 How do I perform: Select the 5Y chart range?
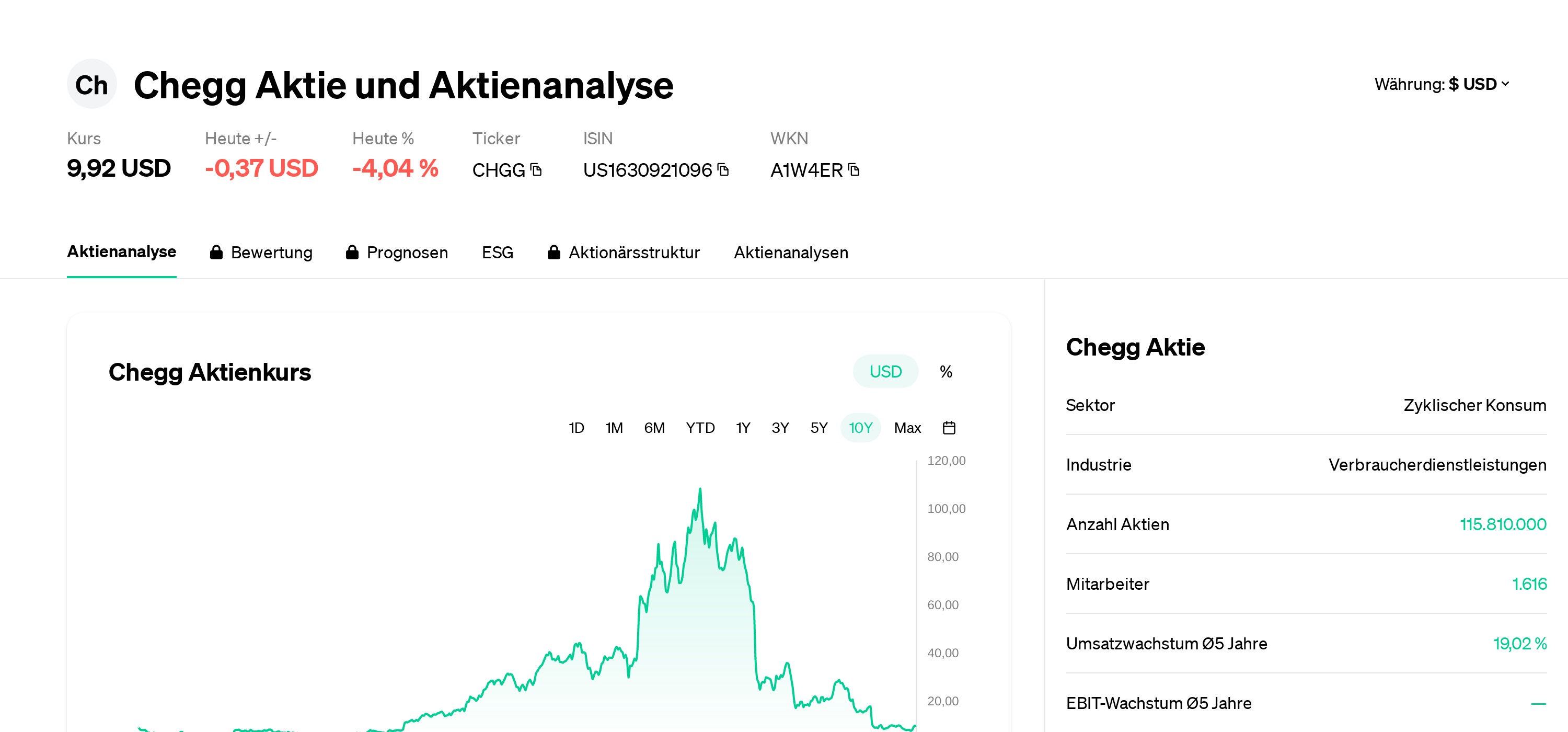click(818, 428)
